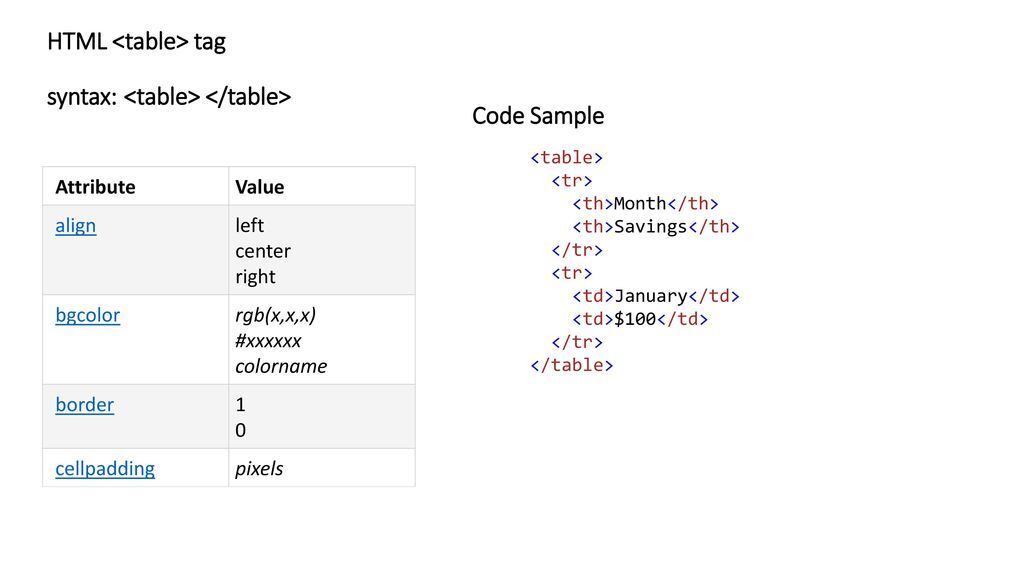1024x576 pixels.
Task: Click the Code Sample heading
Action: (x=538, y=116)
